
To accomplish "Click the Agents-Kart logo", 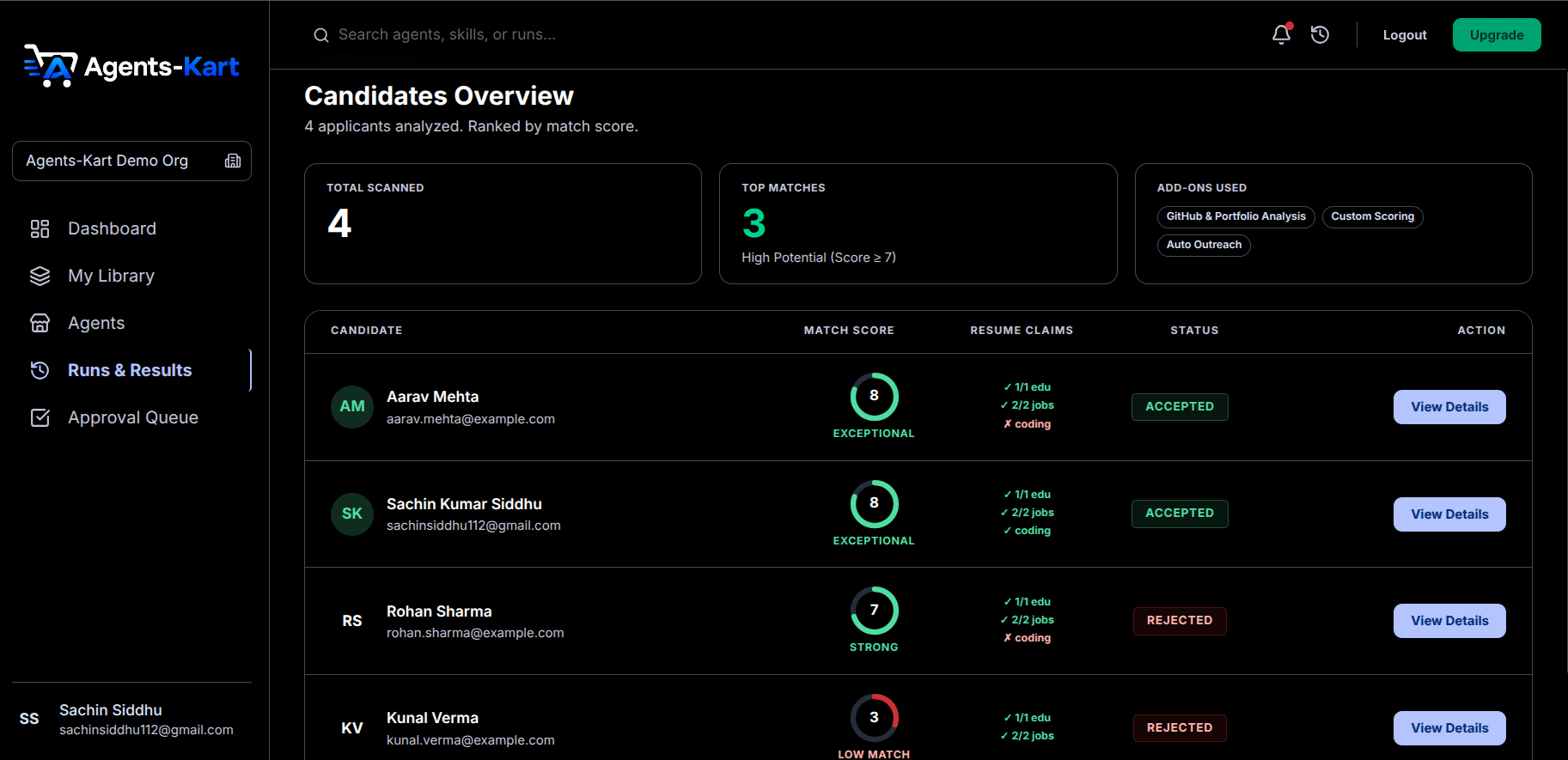I will click(131, 66).
